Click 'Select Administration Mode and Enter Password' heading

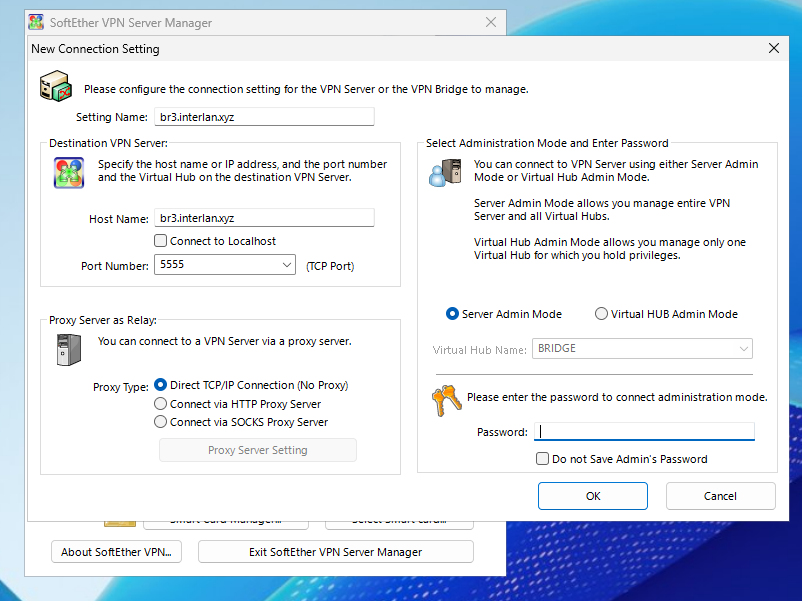coord(547,143)
